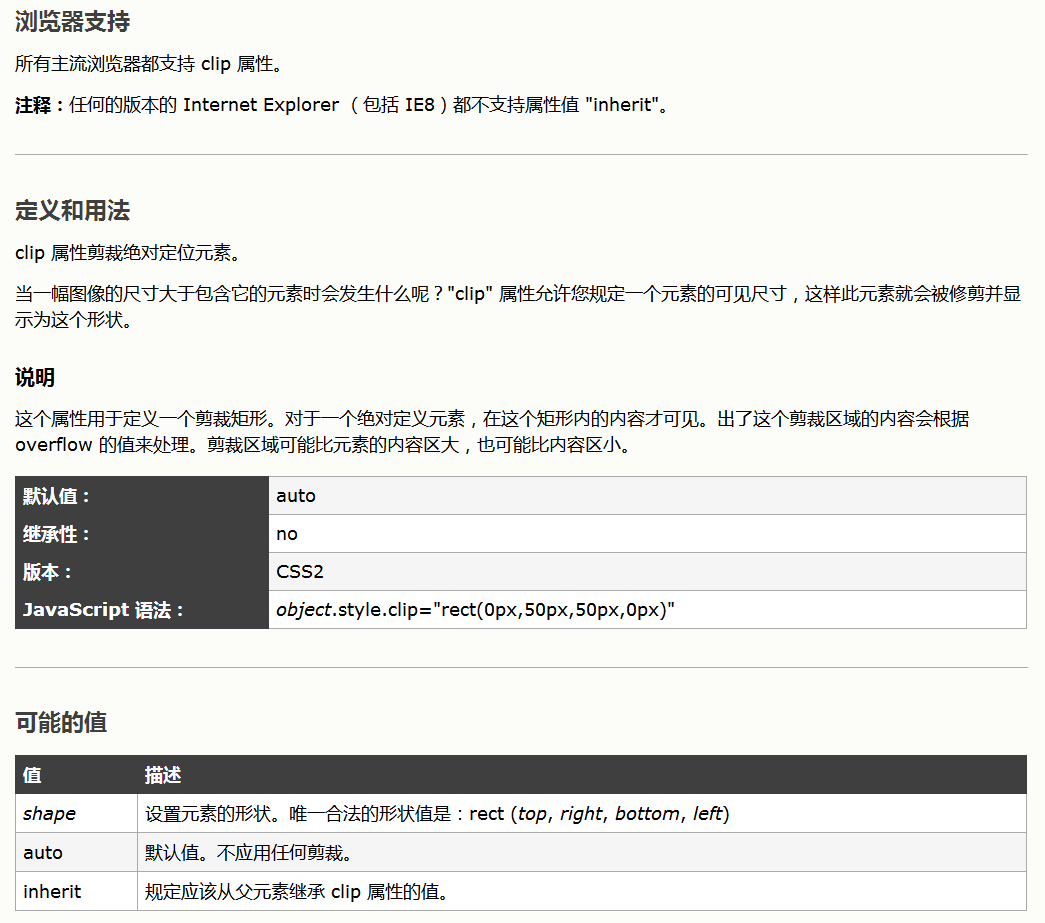Click the 可能的值 heading
Screen dimensions: 1045x923
click(x=61, y=722)
